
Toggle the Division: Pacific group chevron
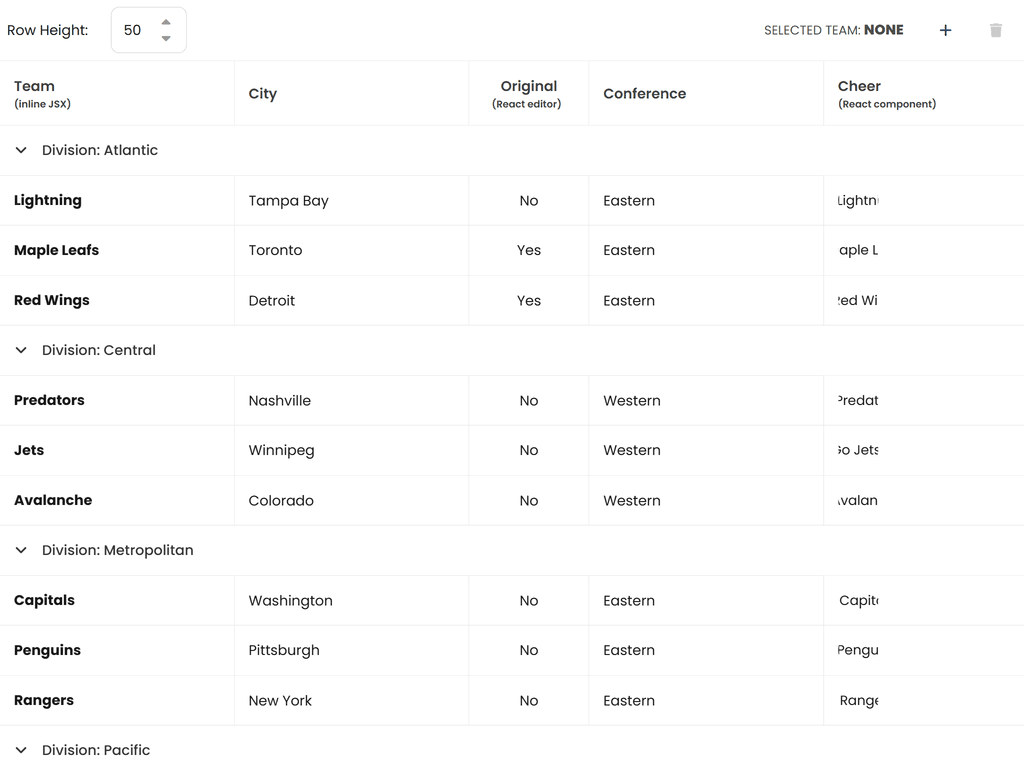click(x=21, y=750)
